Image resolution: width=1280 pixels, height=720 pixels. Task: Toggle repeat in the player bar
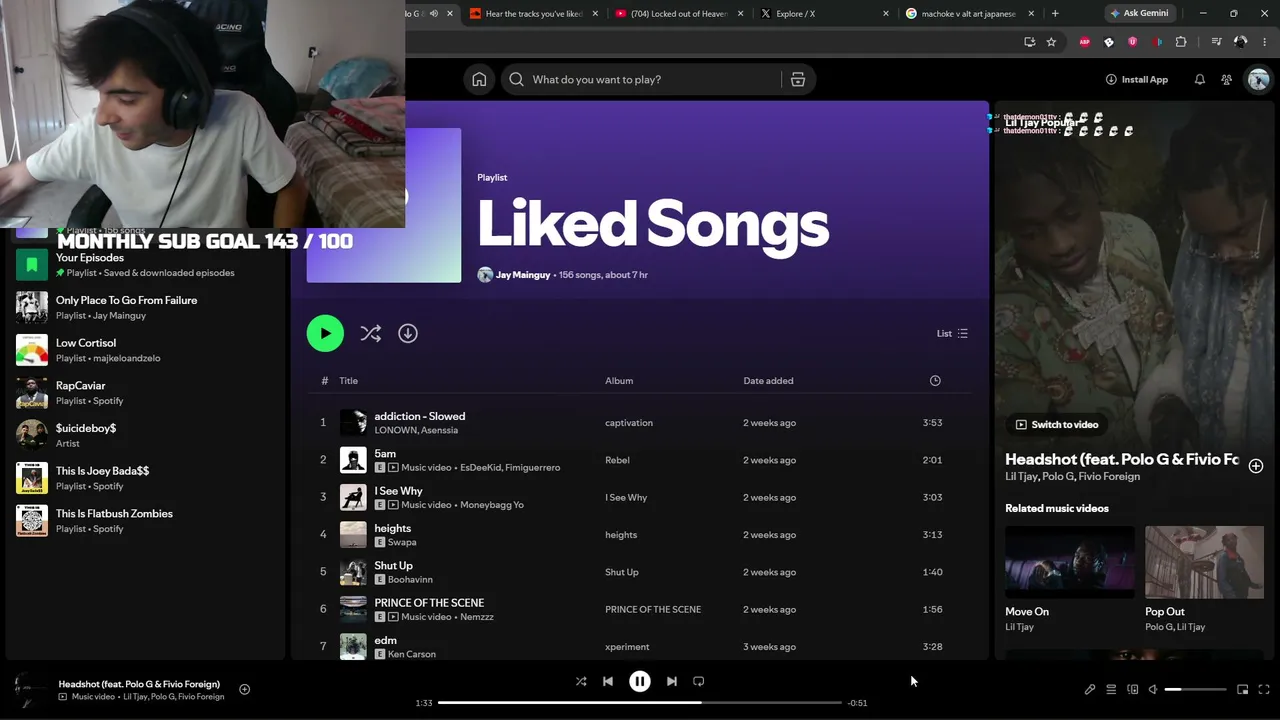tap(699, 681)
